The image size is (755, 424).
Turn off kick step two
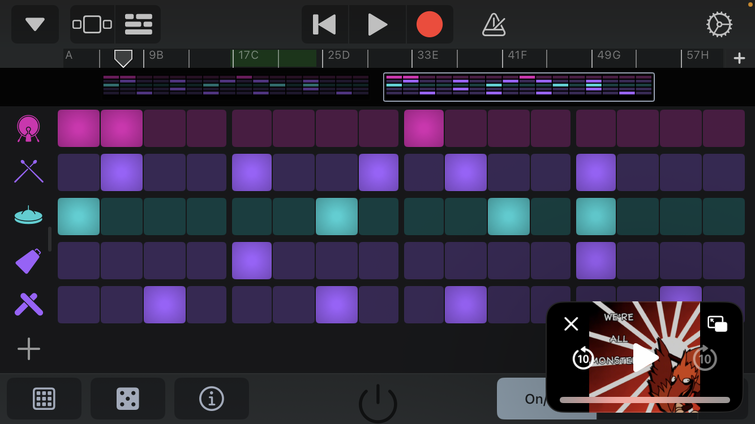tap(121, 128)
